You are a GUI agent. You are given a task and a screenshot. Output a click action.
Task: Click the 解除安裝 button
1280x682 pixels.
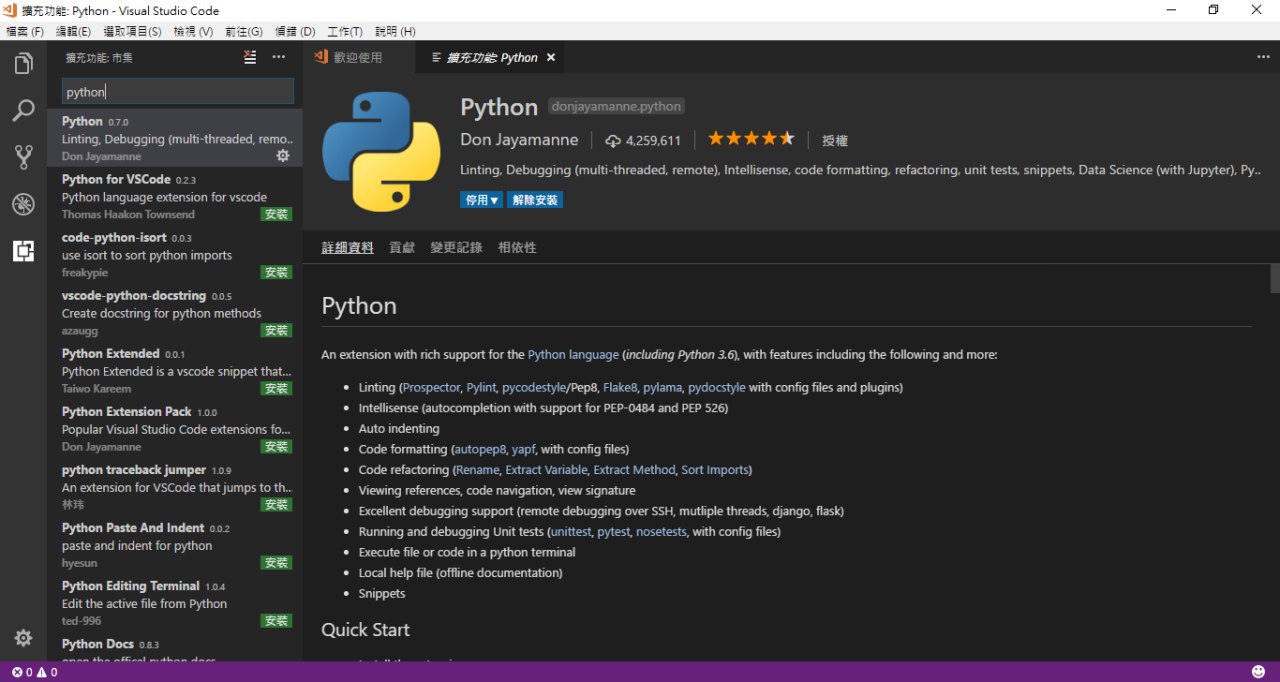(535, 200)
